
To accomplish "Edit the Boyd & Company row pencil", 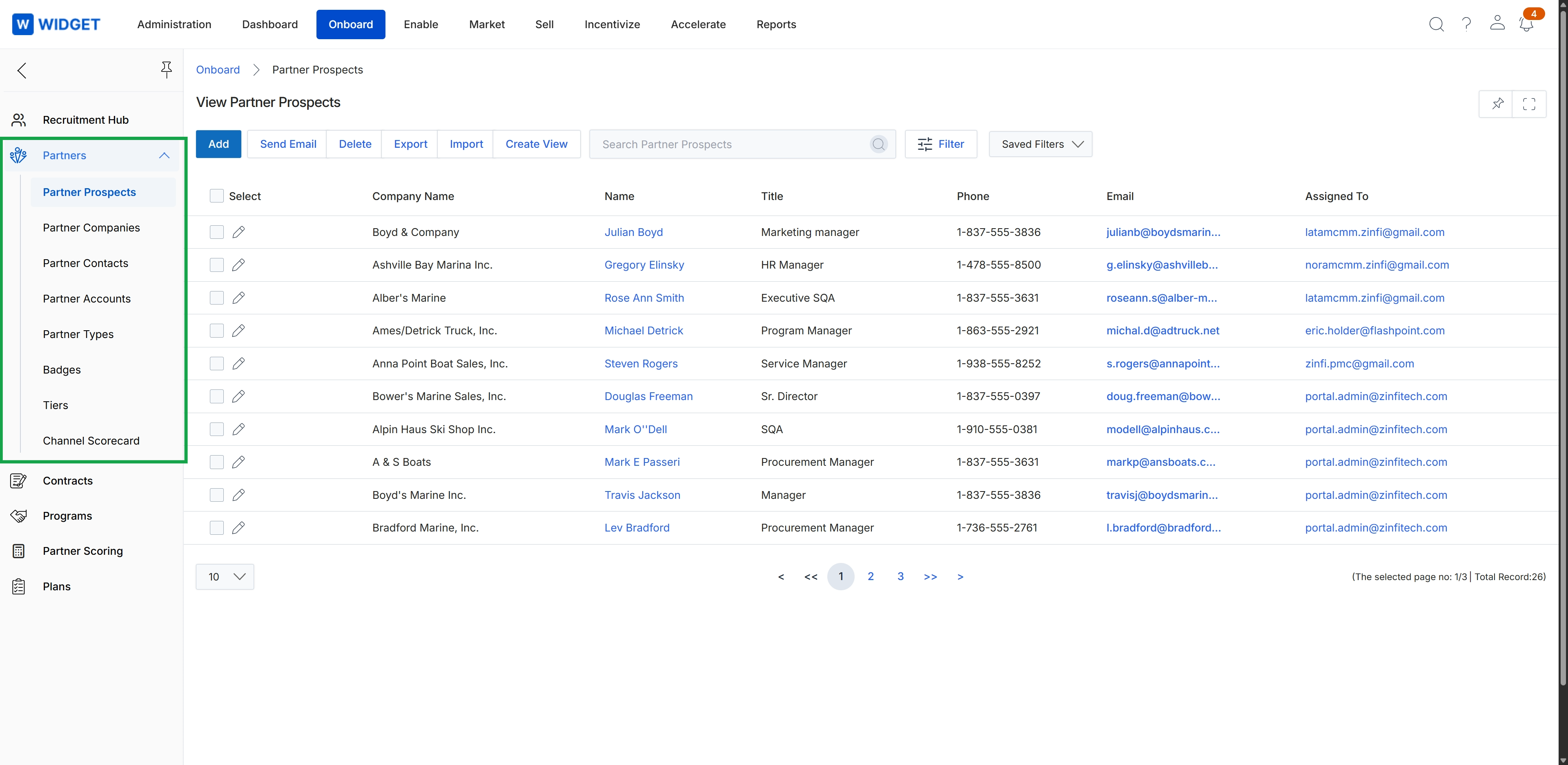I will click(x=238, y=232).
